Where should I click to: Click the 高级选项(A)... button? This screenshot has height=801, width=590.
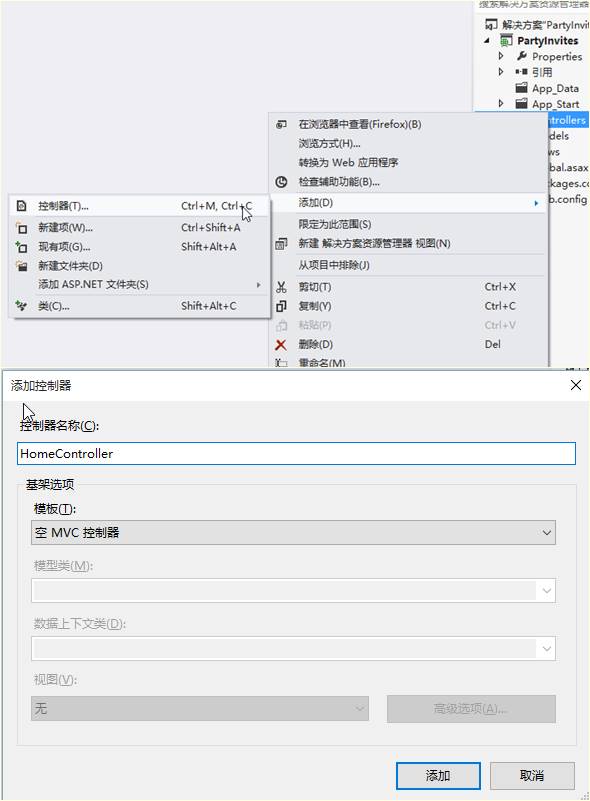pos(471,709)
